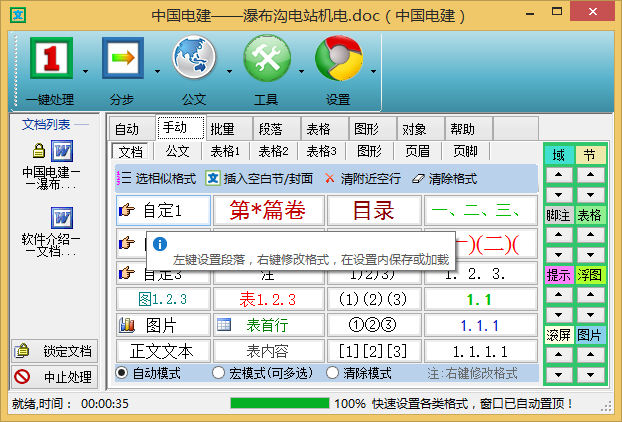Apply the 1.1.1.1 numbering format
The width and height of the screenshot is (622, 422).
pos(481,351)
